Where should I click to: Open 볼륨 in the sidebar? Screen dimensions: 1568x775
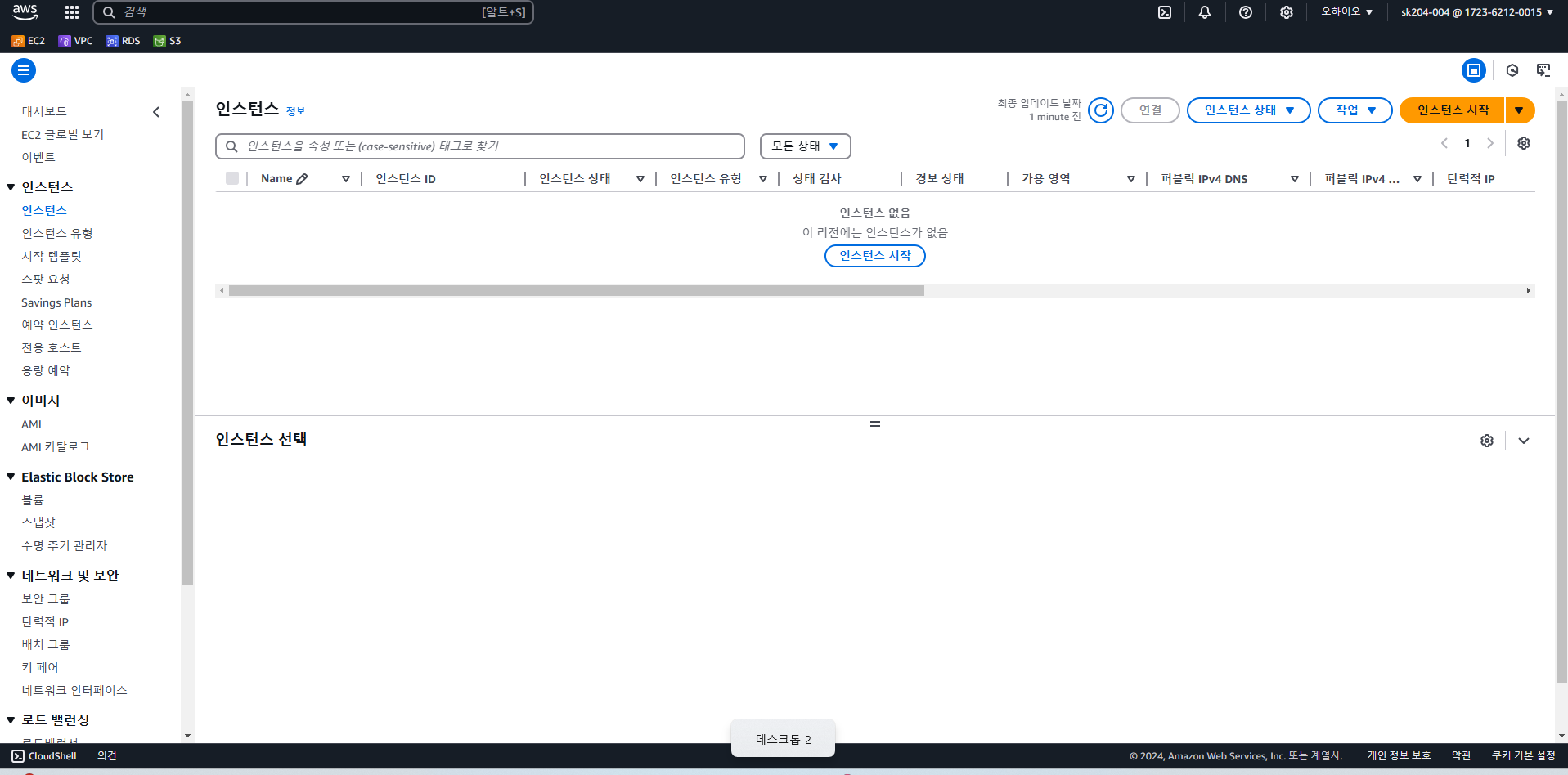pyautogui.click(x=33, y=499)
